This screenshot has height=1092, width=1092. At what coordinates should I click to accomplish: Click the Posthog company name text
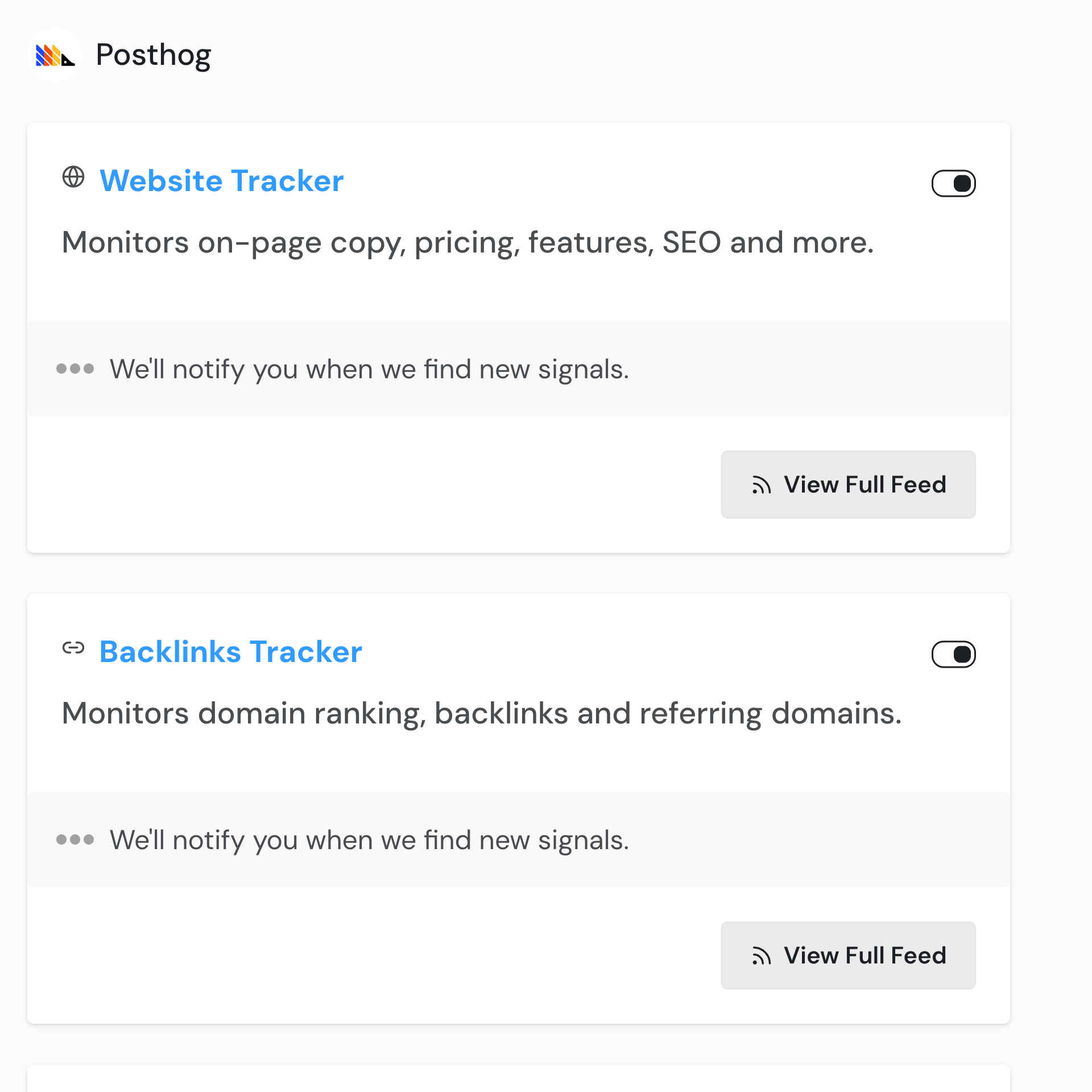point(153,55)
